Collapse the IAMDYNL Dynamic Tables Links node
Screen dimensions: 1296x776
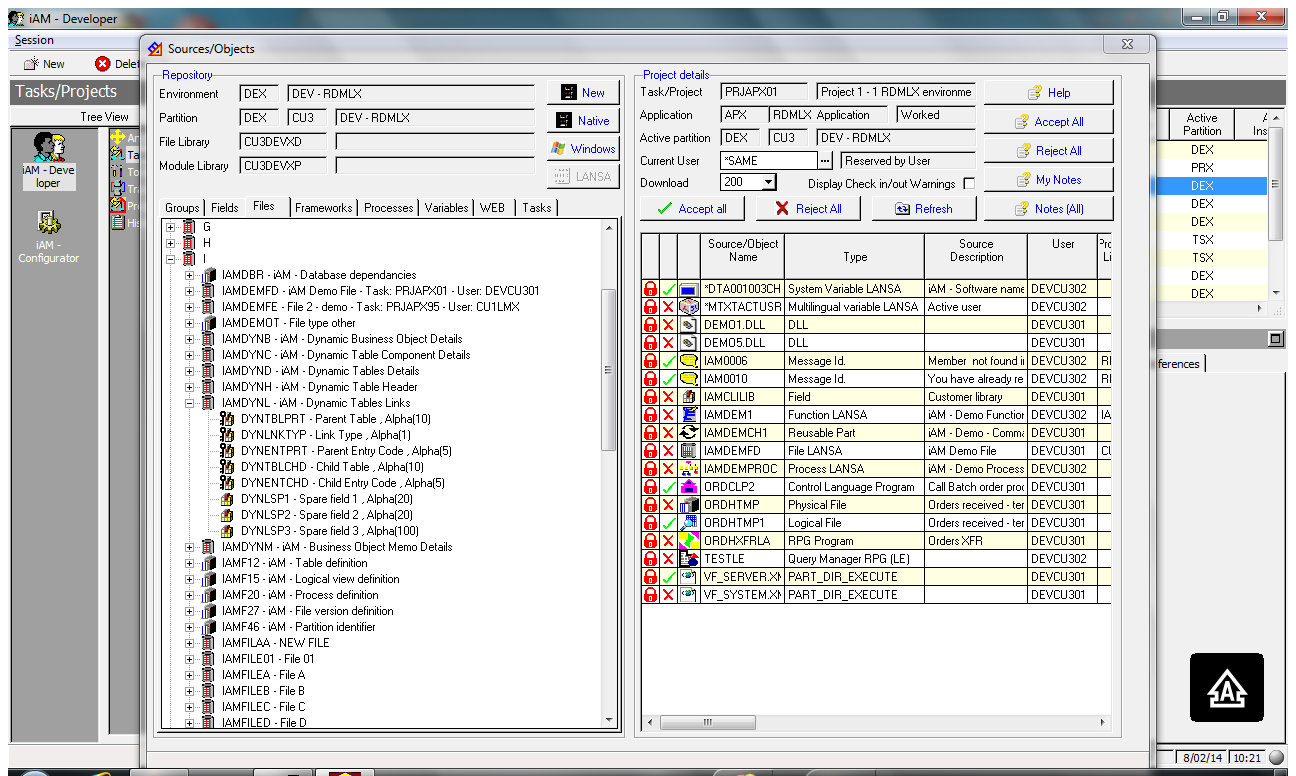(190, 403)
